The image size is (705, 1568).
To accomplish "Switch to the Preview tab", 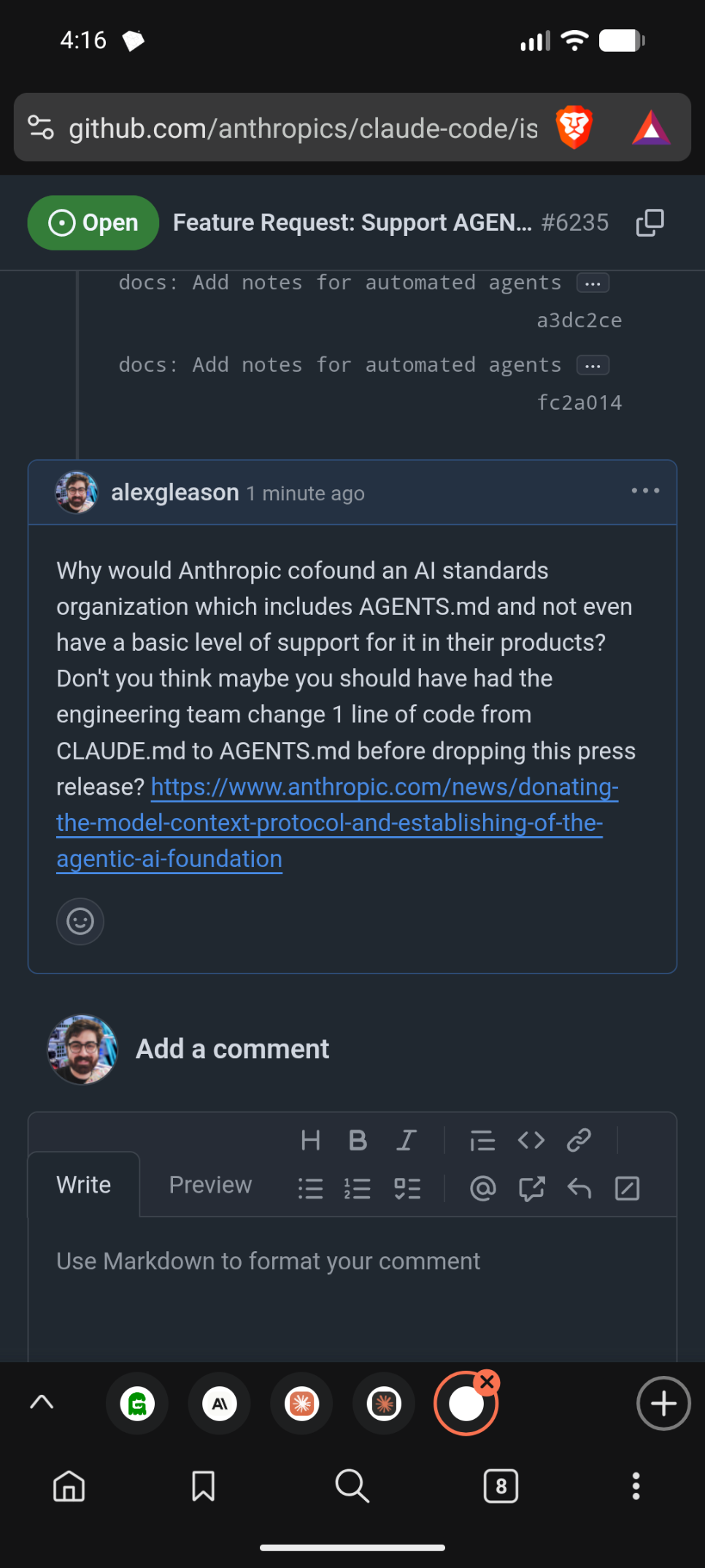I will tap(210, 1185).
